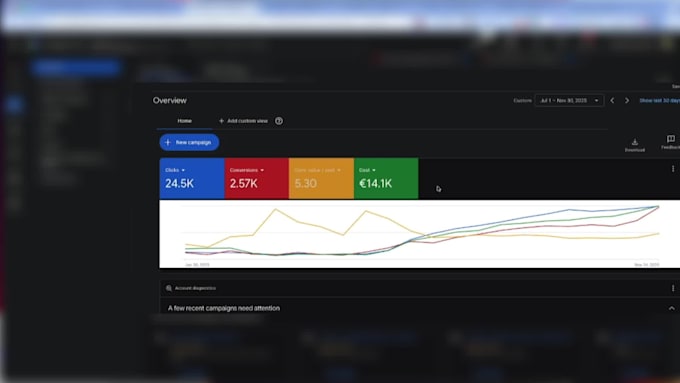Image resolution: width=680 pixels, height=383 pixels.
Task: Open the date range dropdown
Action: click(x=569, y=100)
